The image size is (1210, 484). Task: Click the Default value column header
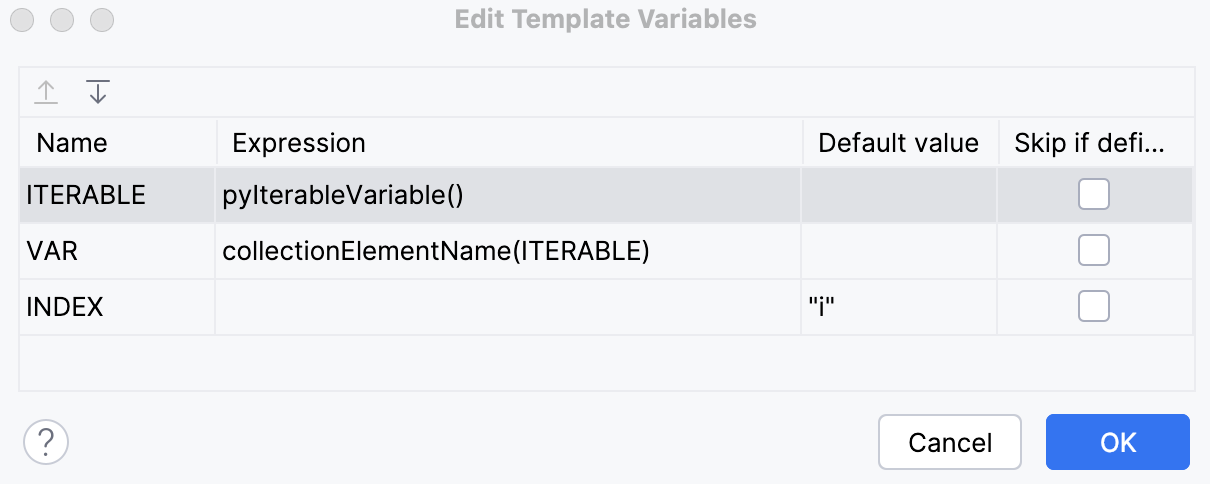[898, 143]
